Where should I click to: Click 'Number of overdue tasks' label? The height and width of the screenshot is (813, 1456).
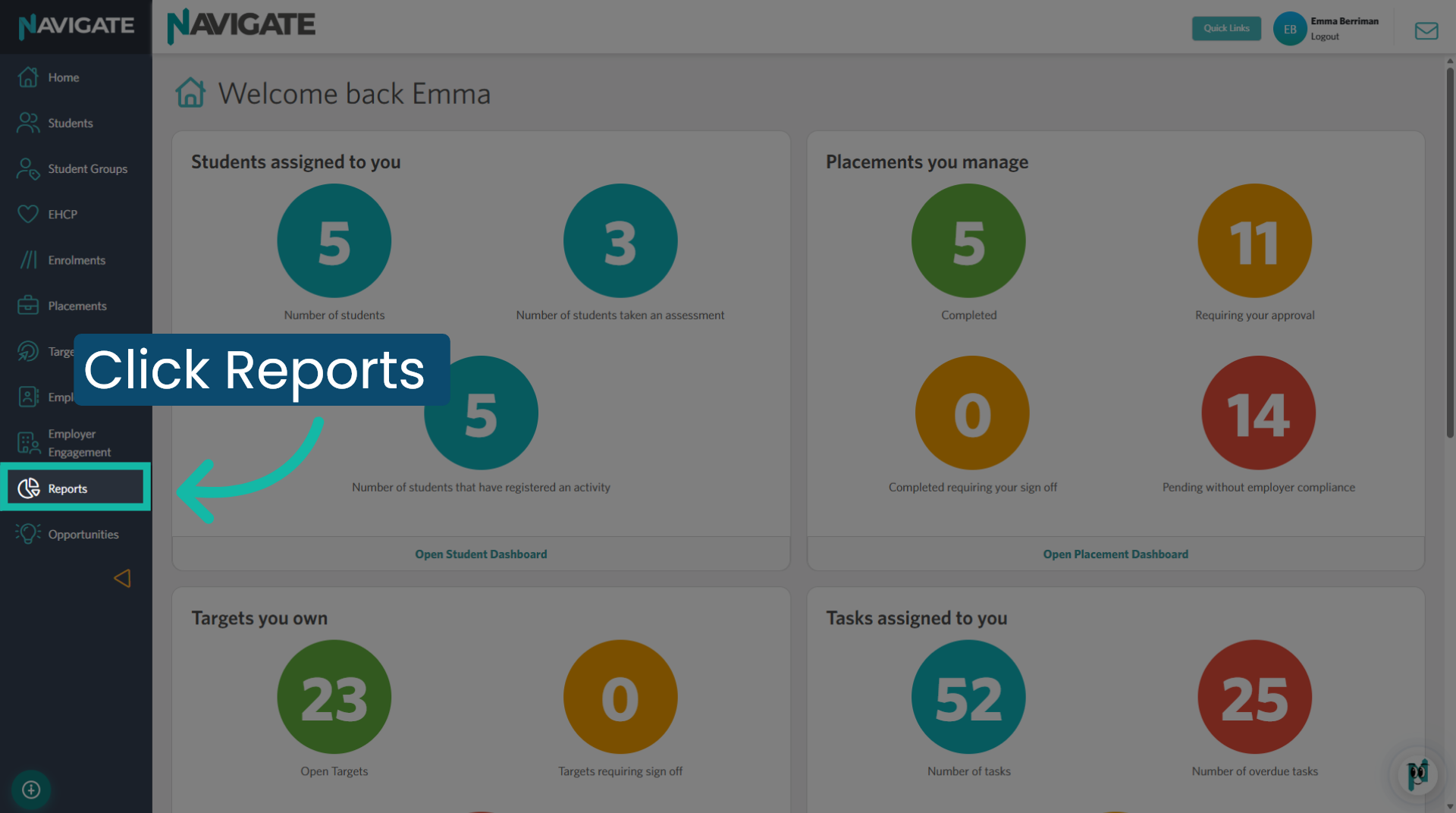tap(1255, 771)
